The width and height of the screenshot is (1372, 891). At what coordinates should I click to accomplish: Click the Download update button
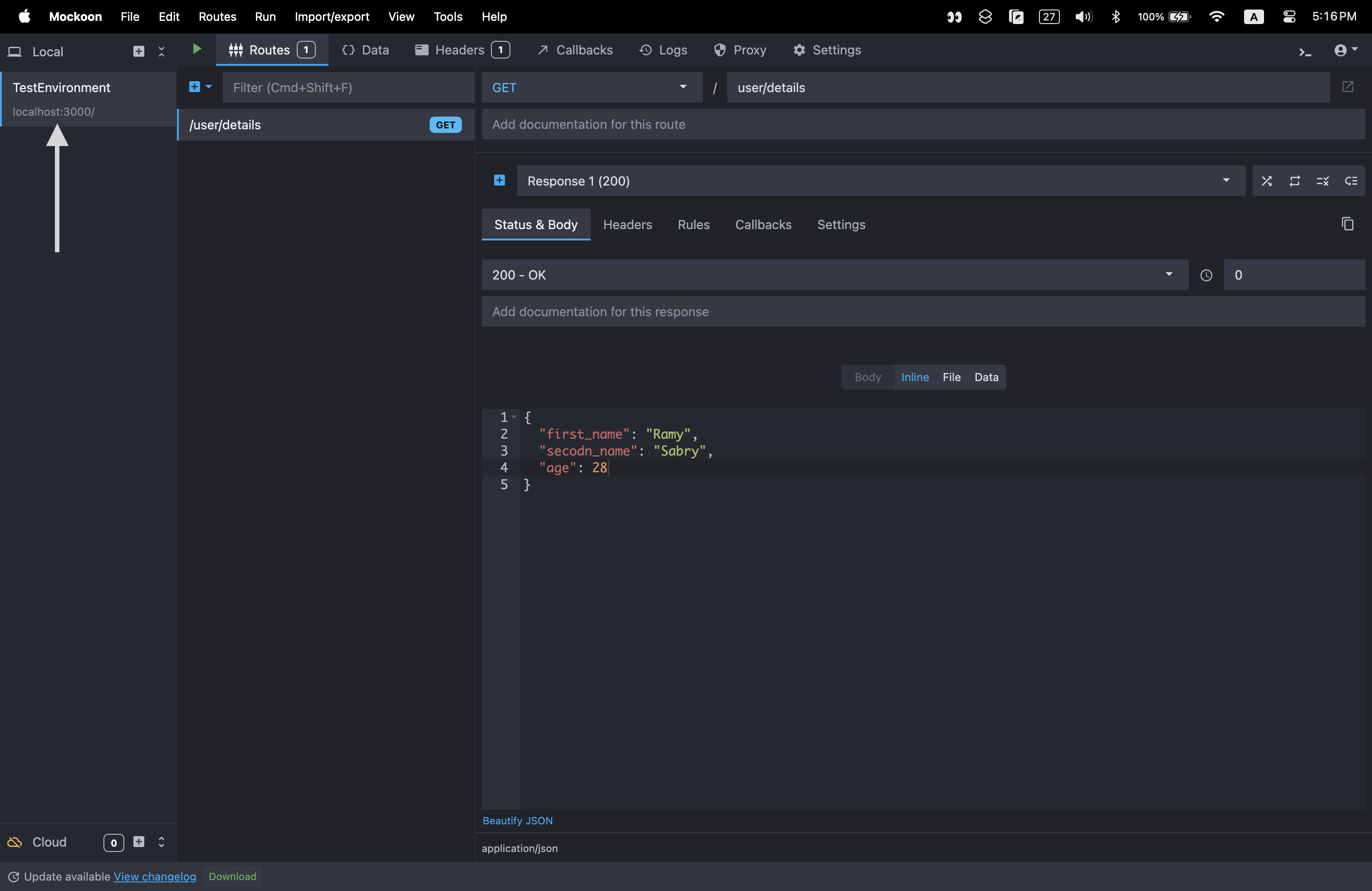pyautogui.click(x=232, y=876)
